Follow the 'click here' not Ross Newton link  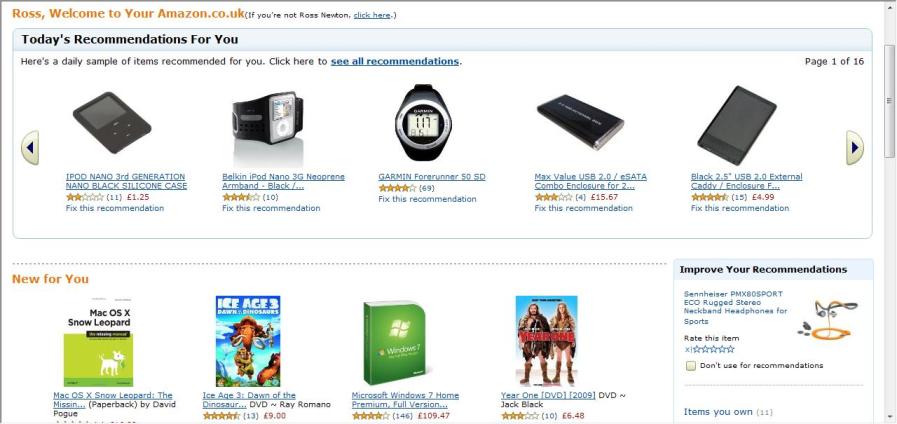pos(372,15)
